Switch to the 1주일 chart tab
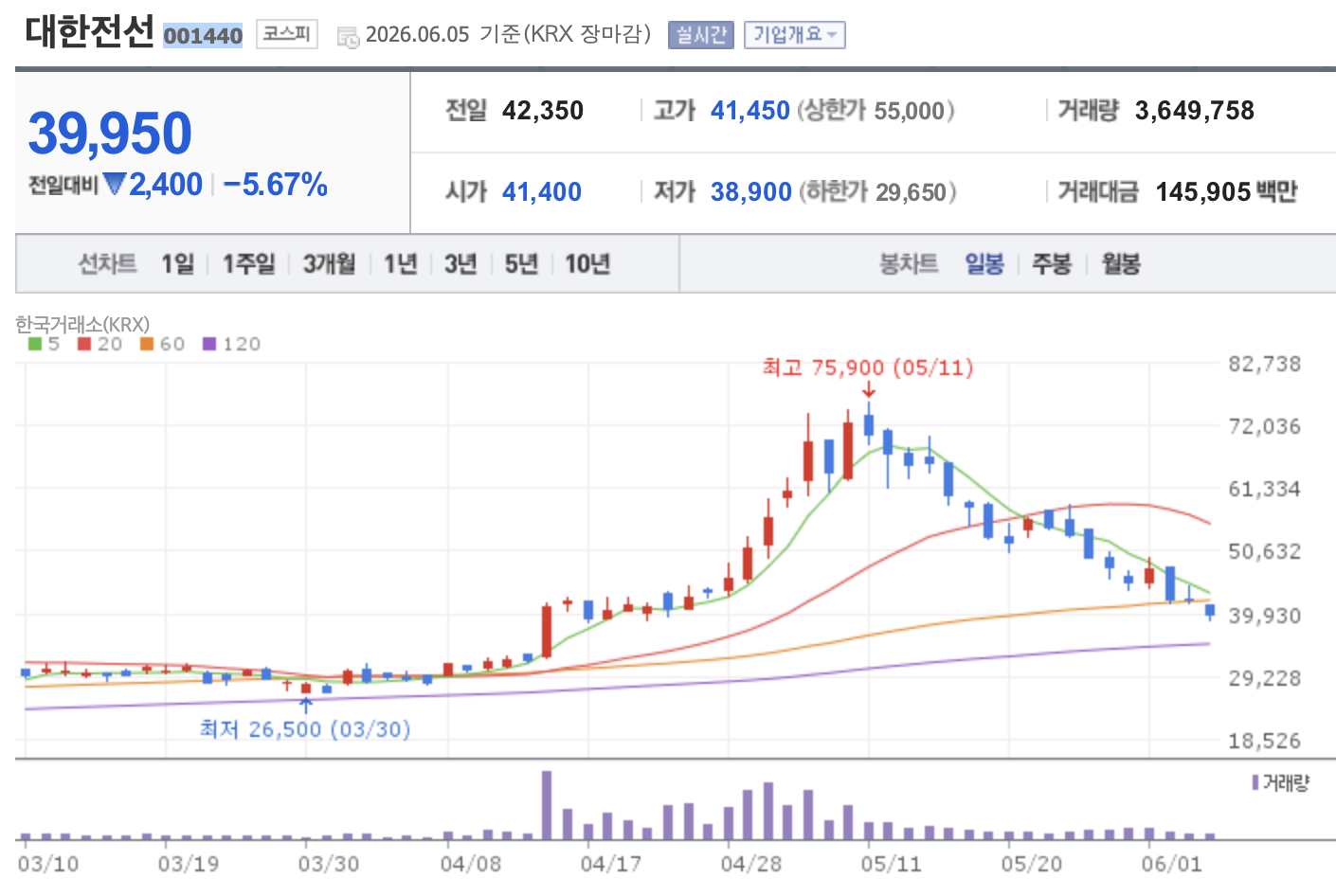 tap(249, 263)
